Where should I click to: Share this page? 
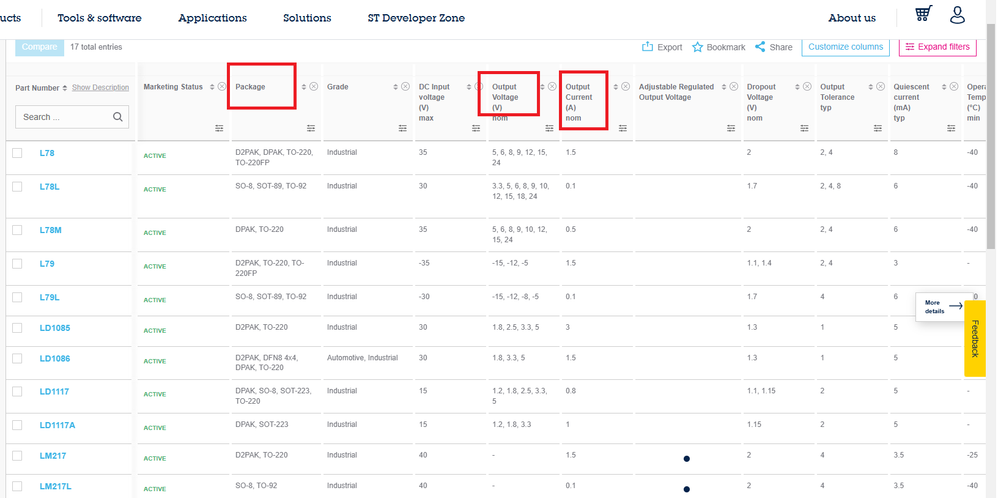pos(773,47)
